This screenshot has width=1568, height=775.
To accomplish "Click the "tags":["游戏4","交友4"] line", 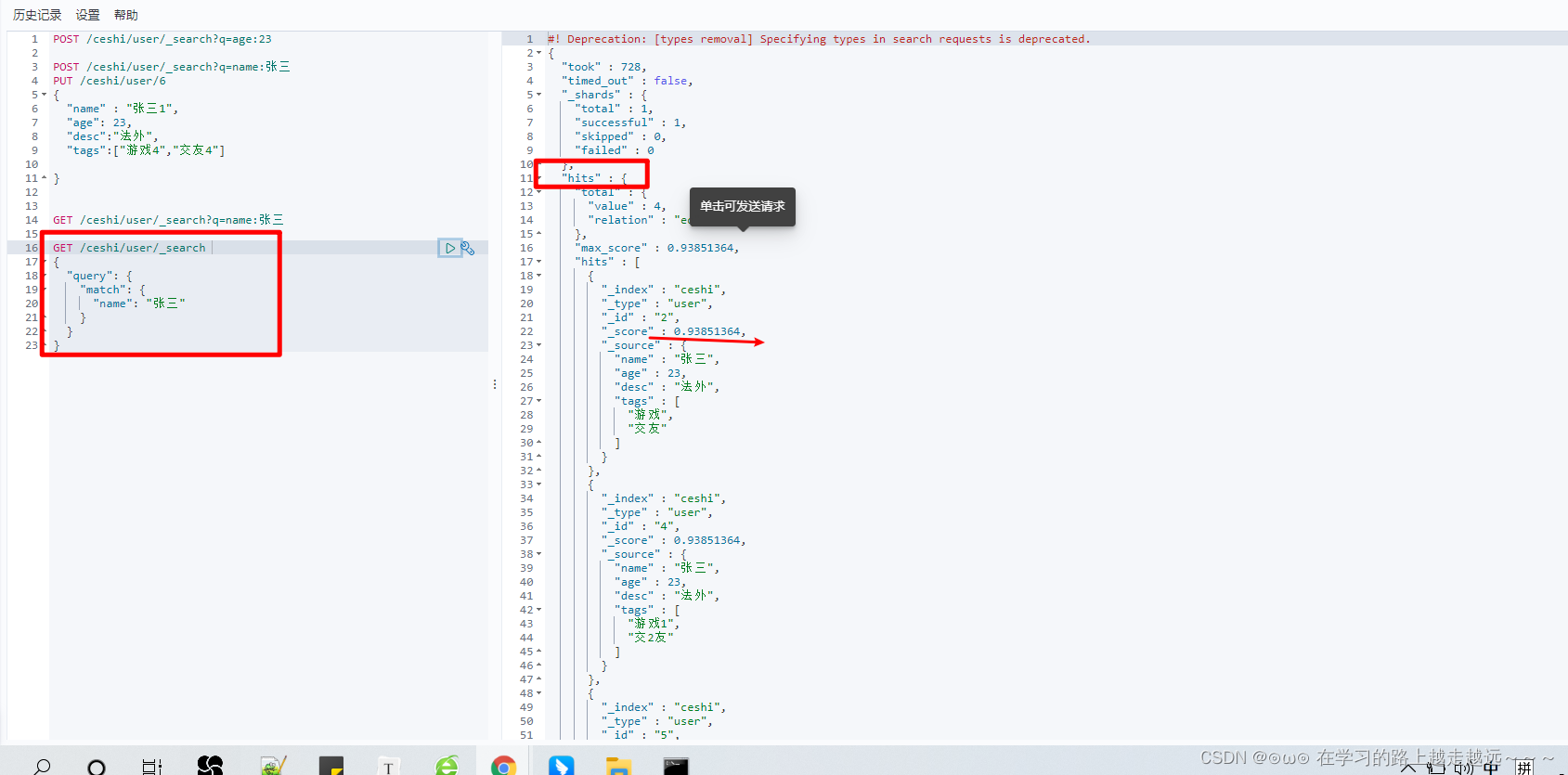I will tap(146, 150).
